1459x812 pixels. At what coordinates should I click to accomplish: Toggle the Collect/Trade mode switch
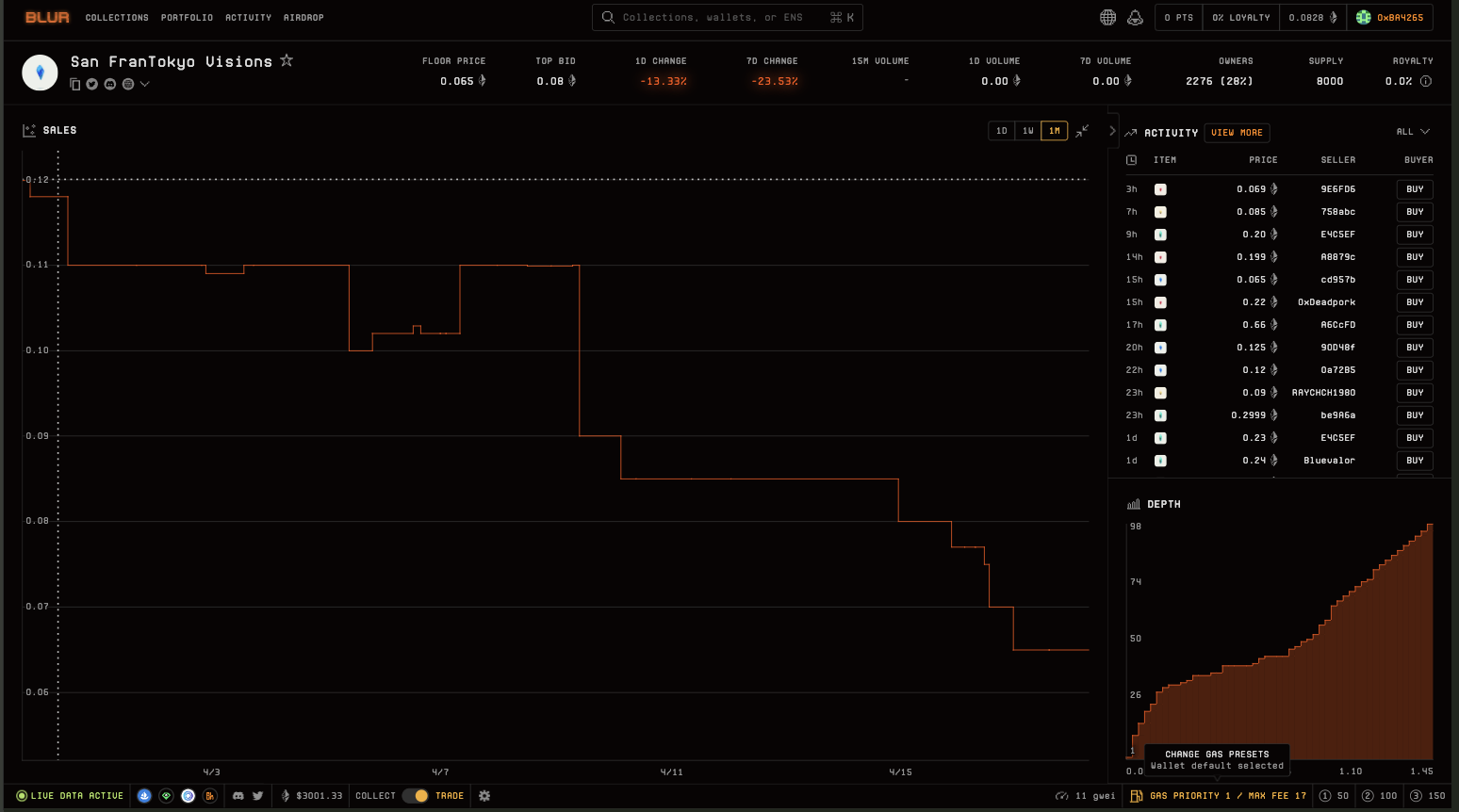pos(415,796)
